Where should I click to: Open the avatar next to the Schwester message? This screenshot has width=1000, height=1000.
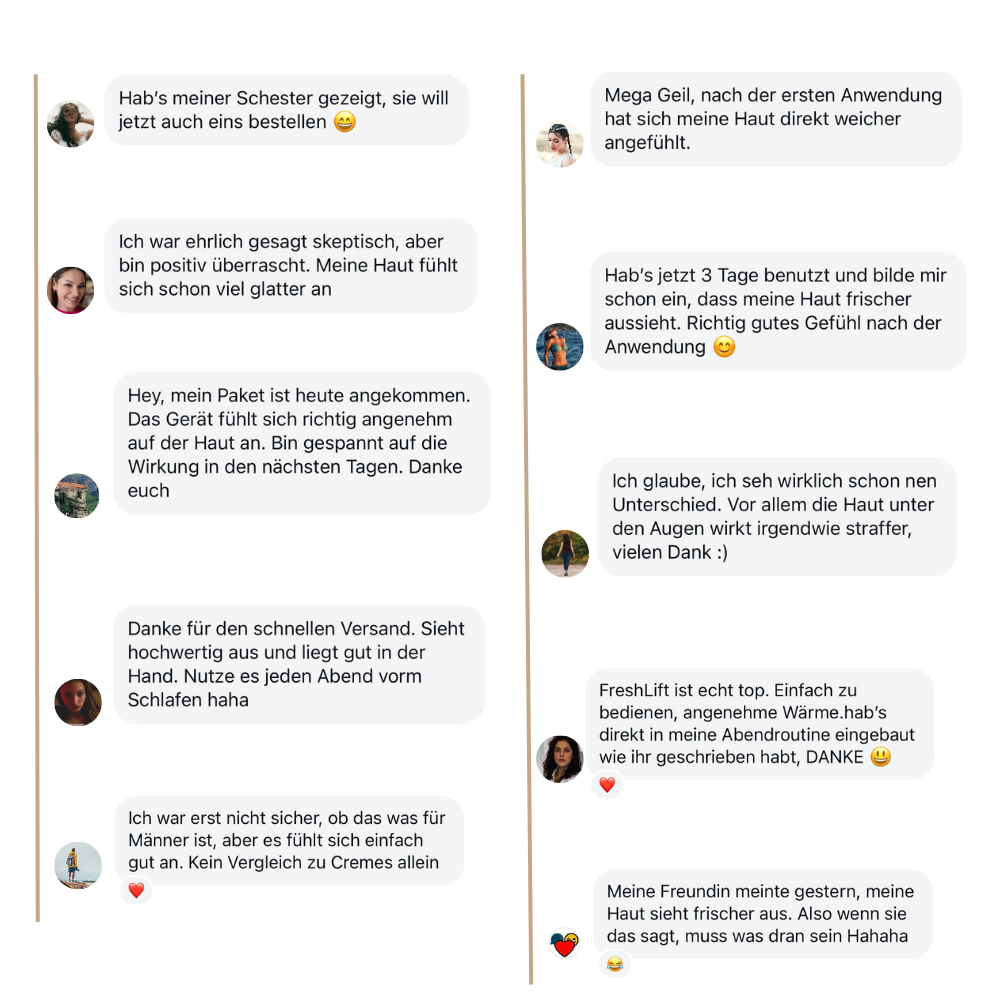click(x=71, y=124)
